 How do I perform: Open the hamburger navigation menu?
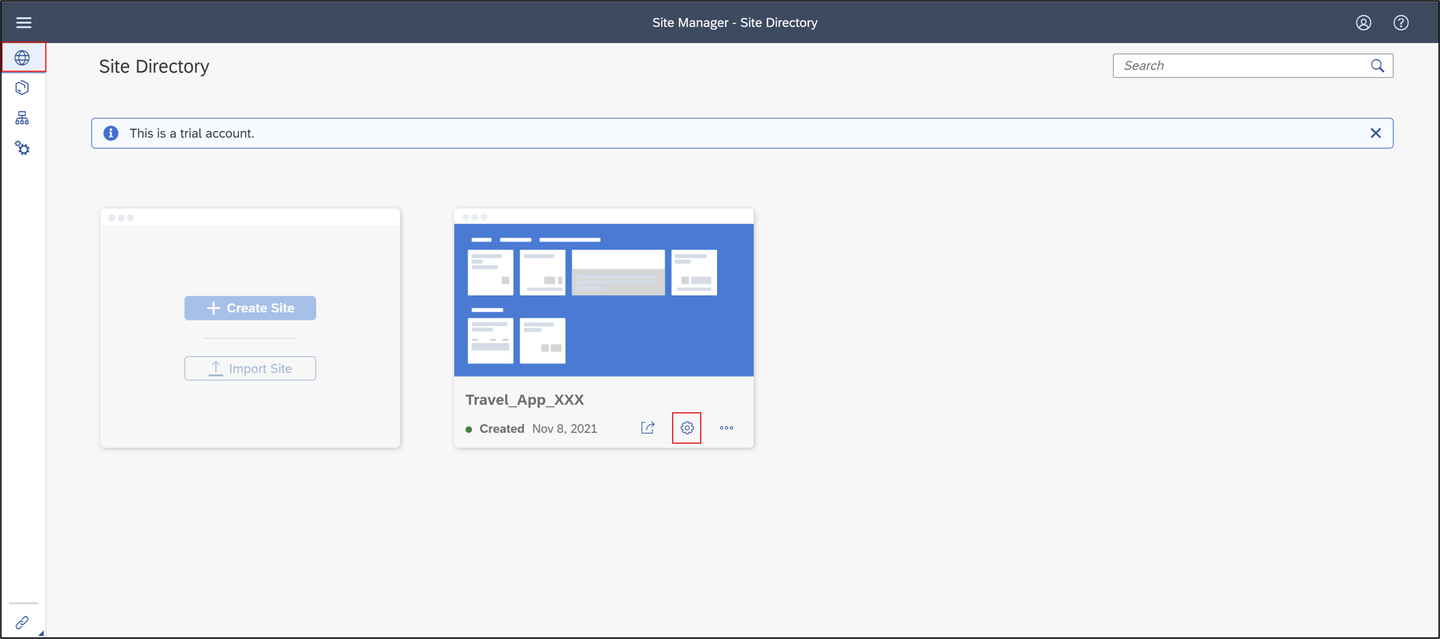pyautogui.click(x=24, y=22)
